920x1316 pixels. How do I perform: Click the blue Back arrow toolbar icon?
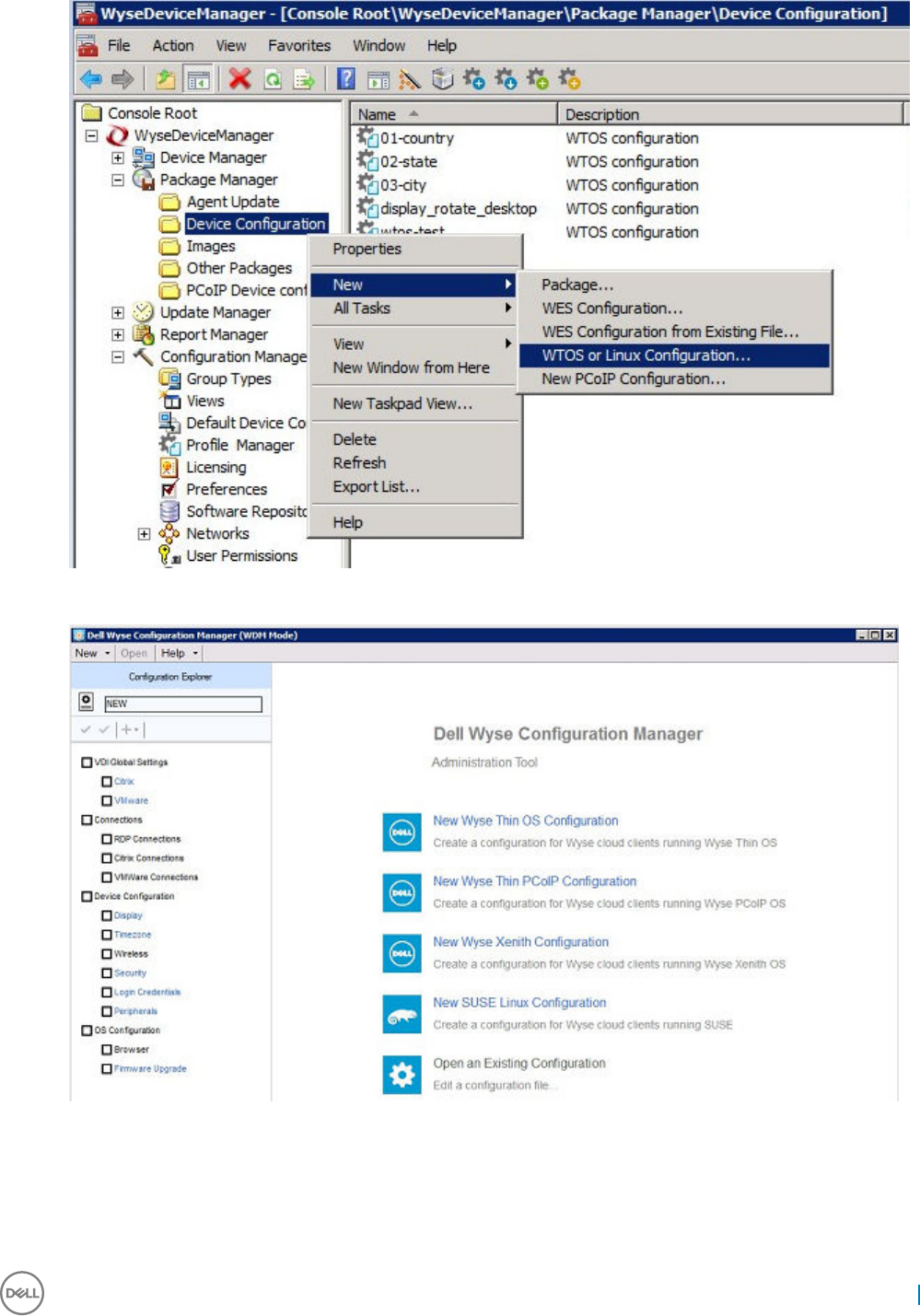click(x=90, y=80)
